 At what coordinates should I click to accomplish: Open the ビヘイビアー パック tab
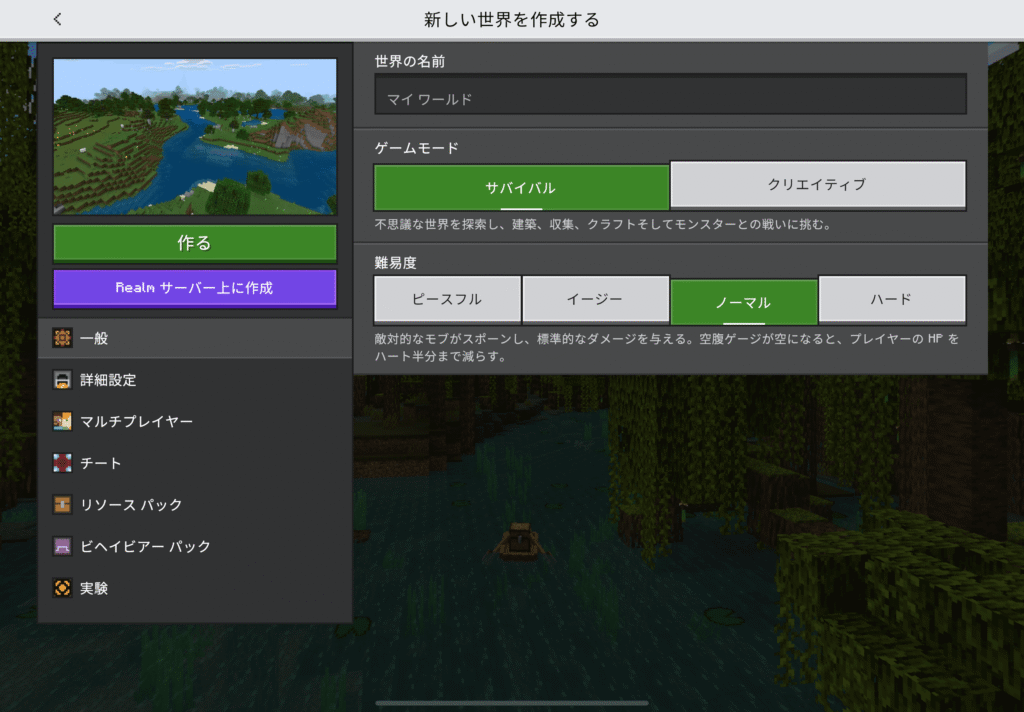tap(195, 546)
